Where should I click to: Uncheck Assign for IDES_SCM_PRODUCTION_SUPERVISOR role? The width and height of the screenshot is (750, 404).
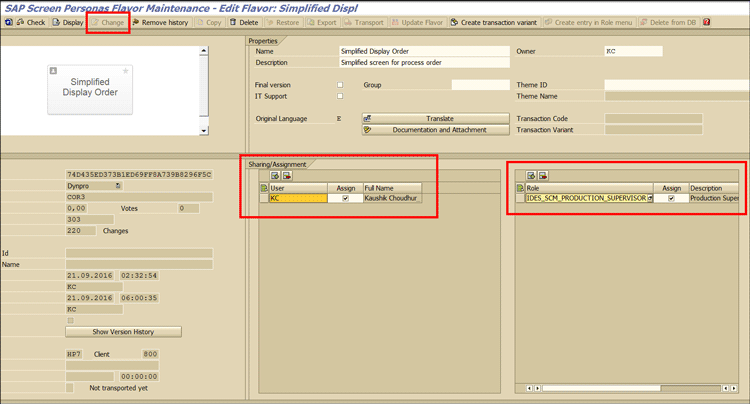point(671,198)
